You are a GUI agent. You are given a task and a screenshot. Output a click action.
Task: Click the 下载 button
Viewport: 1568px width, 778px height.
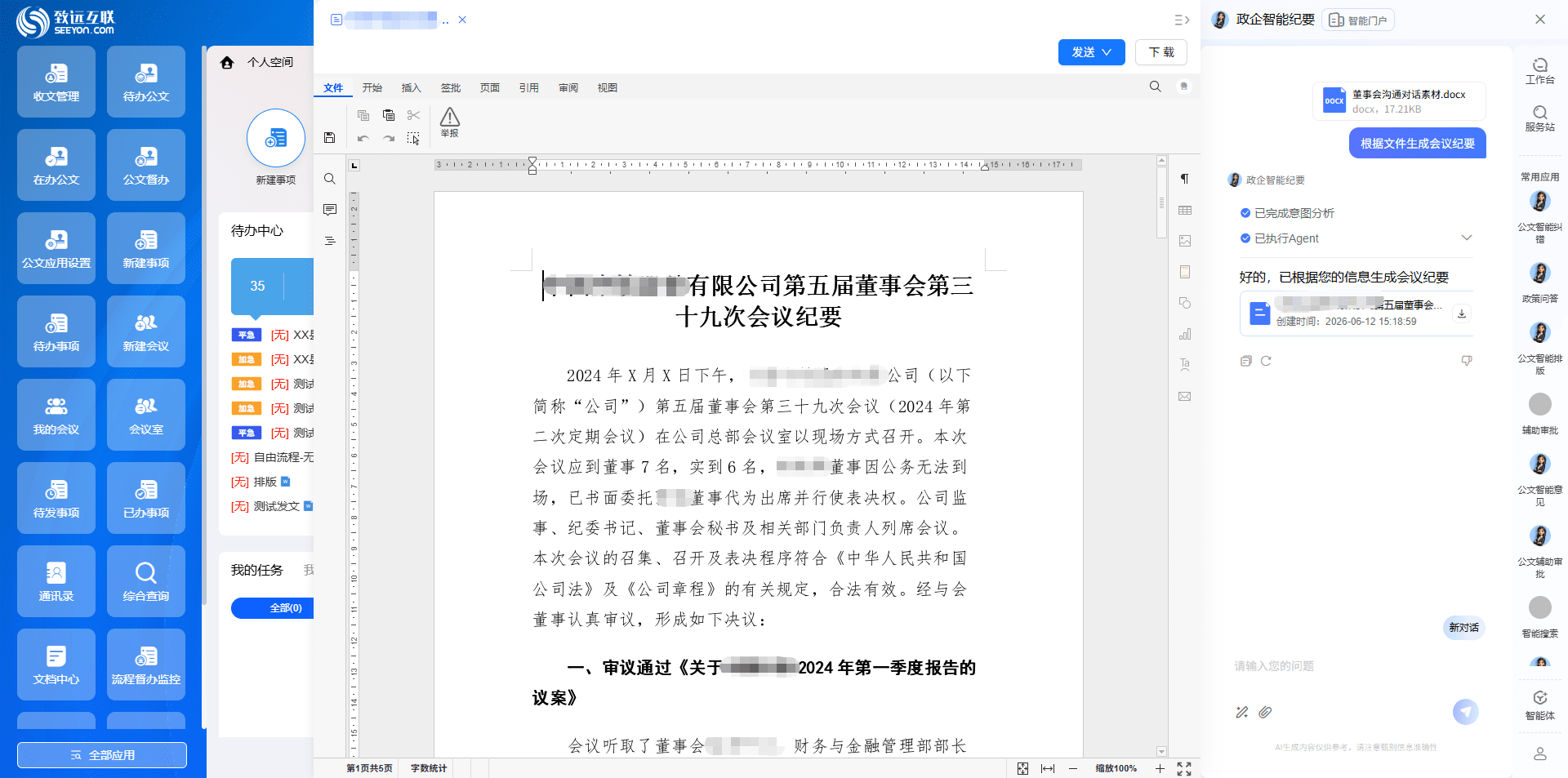1161,52
